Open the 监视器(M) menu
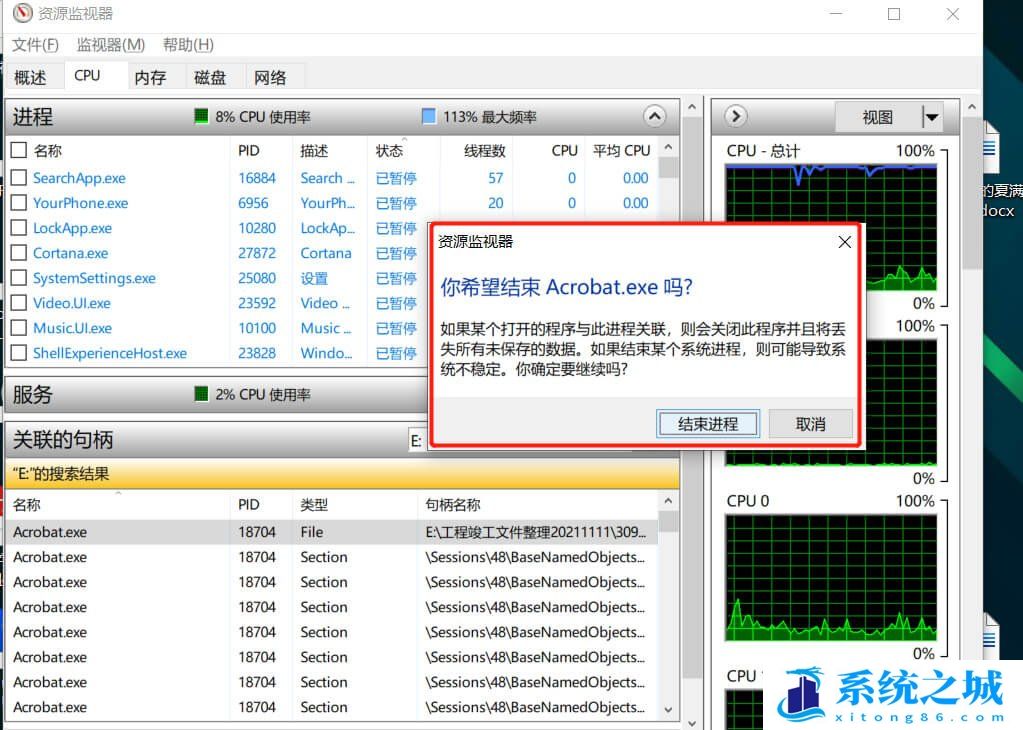The image size is (1023, 730). tap(110, 45)
